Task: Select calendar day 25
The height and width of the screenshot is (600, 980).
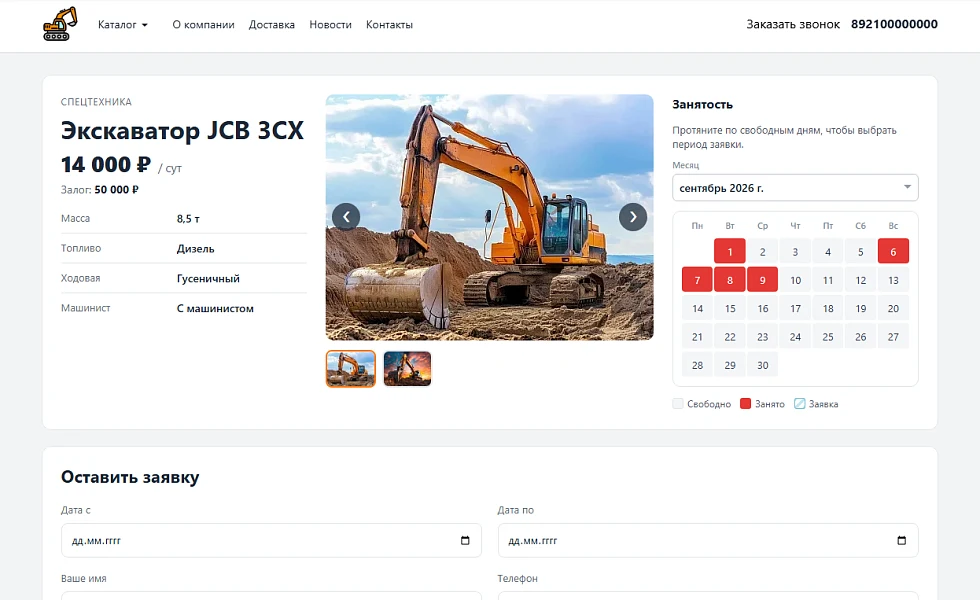Action: click(828, 337)
